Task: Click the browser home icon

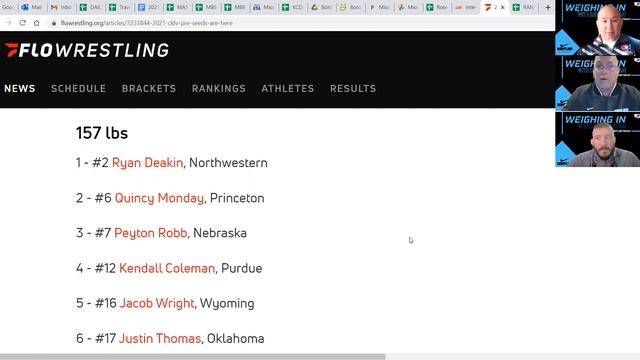Action: (x=36, y=23)
